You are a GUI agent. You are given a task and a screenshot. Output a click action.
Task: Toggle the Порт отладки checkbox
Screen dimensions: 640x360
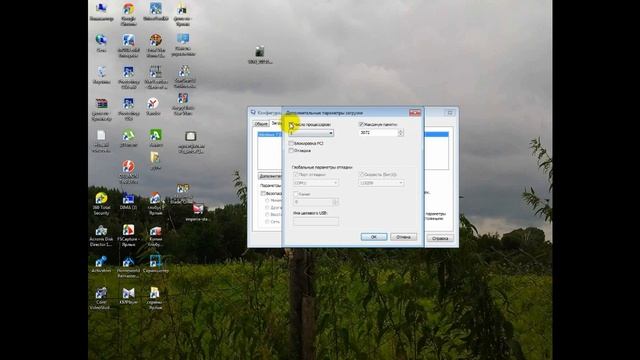tap(296, 174)
